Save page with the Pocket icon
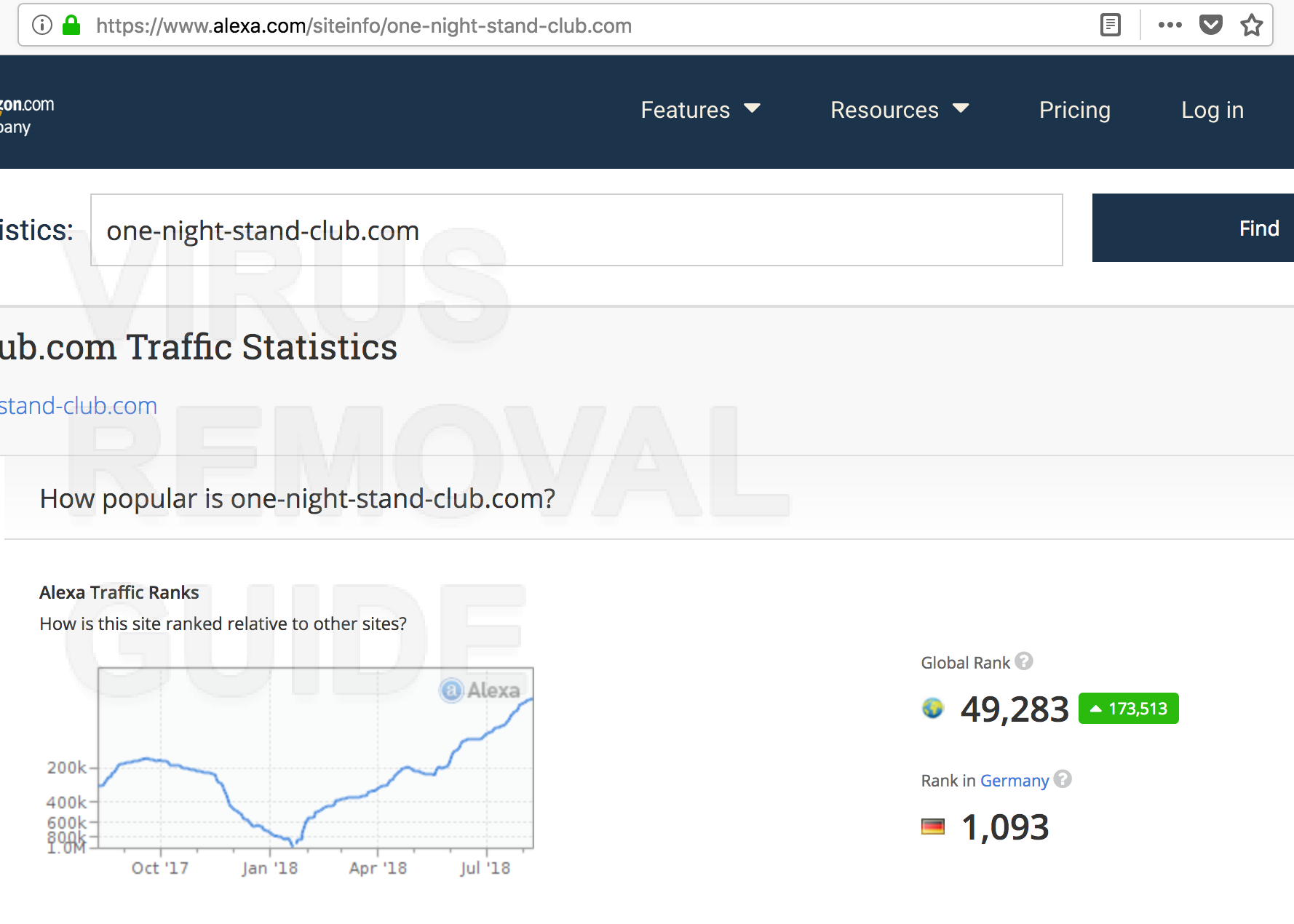1294x924 pixels. point(1211,25)
